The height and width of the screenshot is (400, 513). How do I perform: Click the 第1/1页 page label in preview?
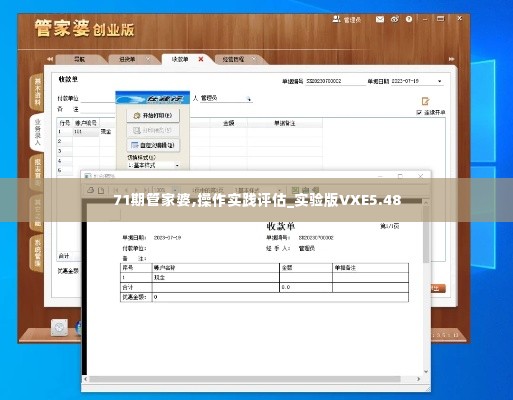point(390,226)
